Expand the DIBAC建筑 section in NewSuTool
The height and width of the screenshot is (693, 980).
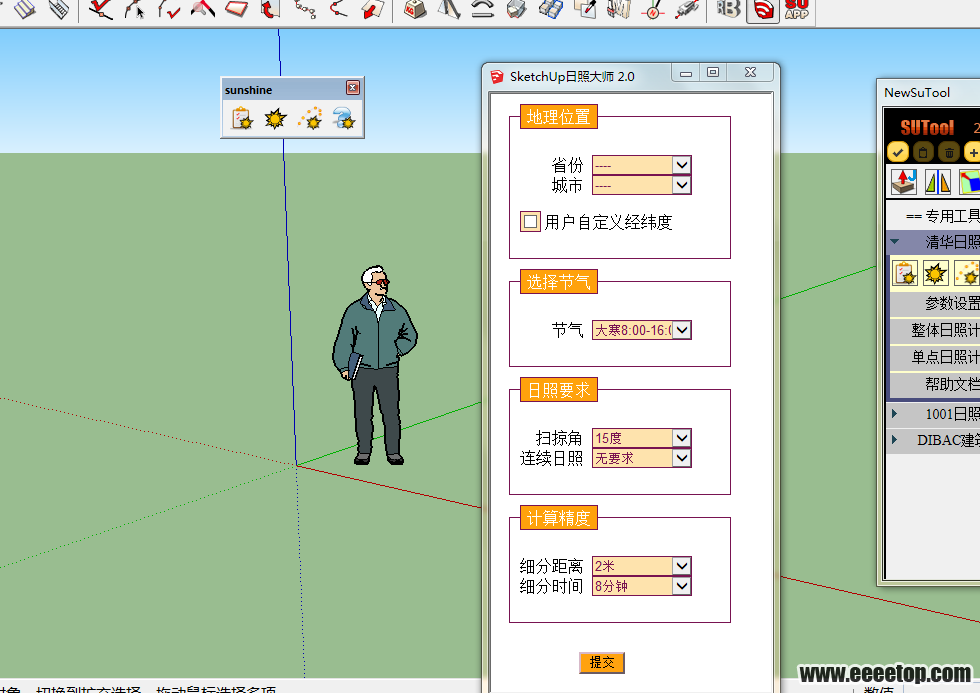(894, 440)
